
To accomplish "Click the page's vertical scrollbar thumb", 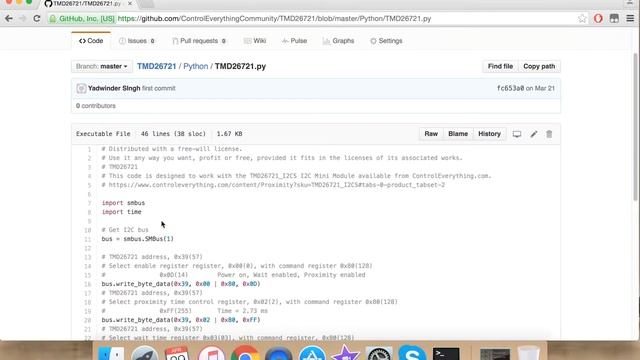I will [x=635, y=127].
